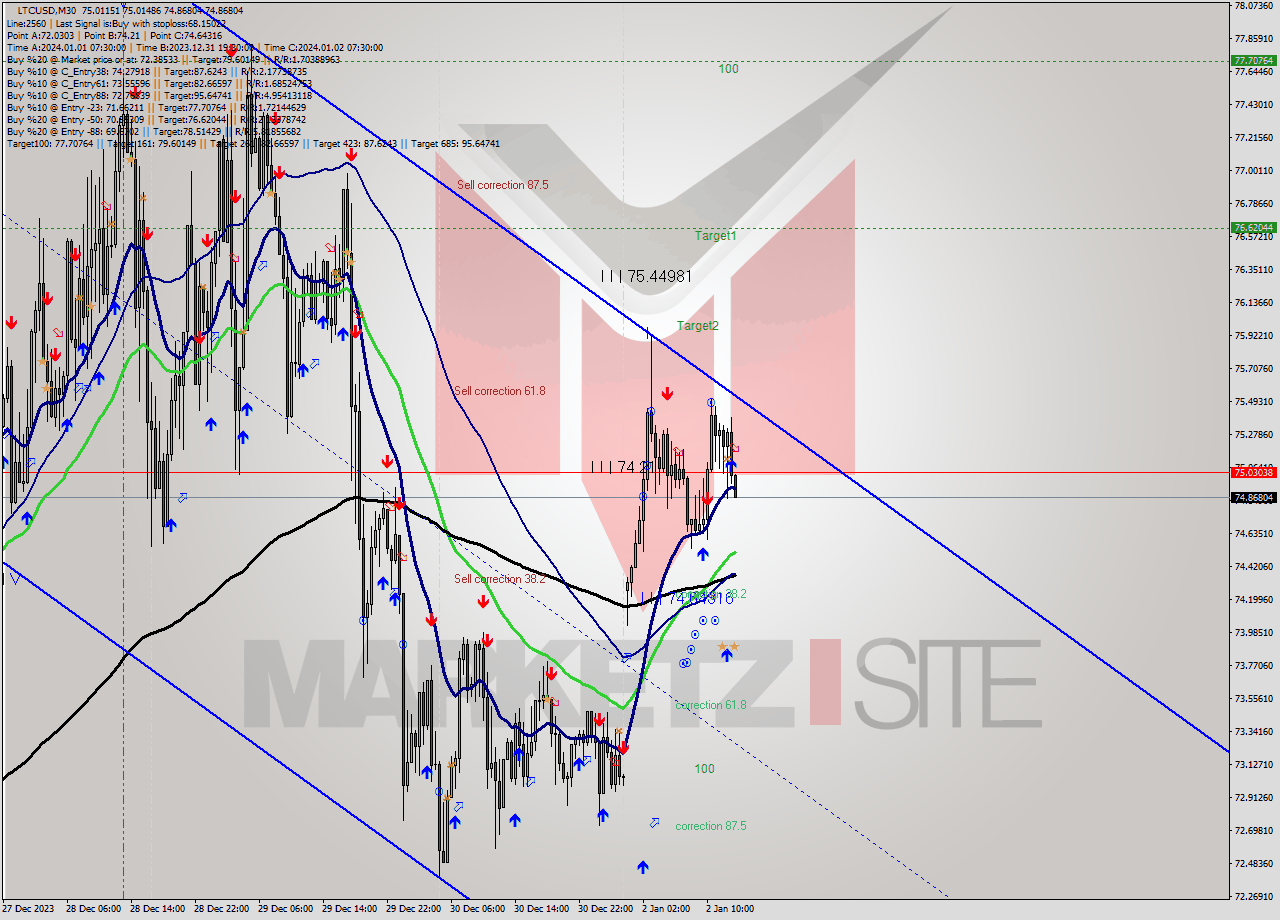The height and width of the screenshot is (920, 1280).
Task: Click the 'Sell correction 38.2' label
Action: (x=500, y=579)
